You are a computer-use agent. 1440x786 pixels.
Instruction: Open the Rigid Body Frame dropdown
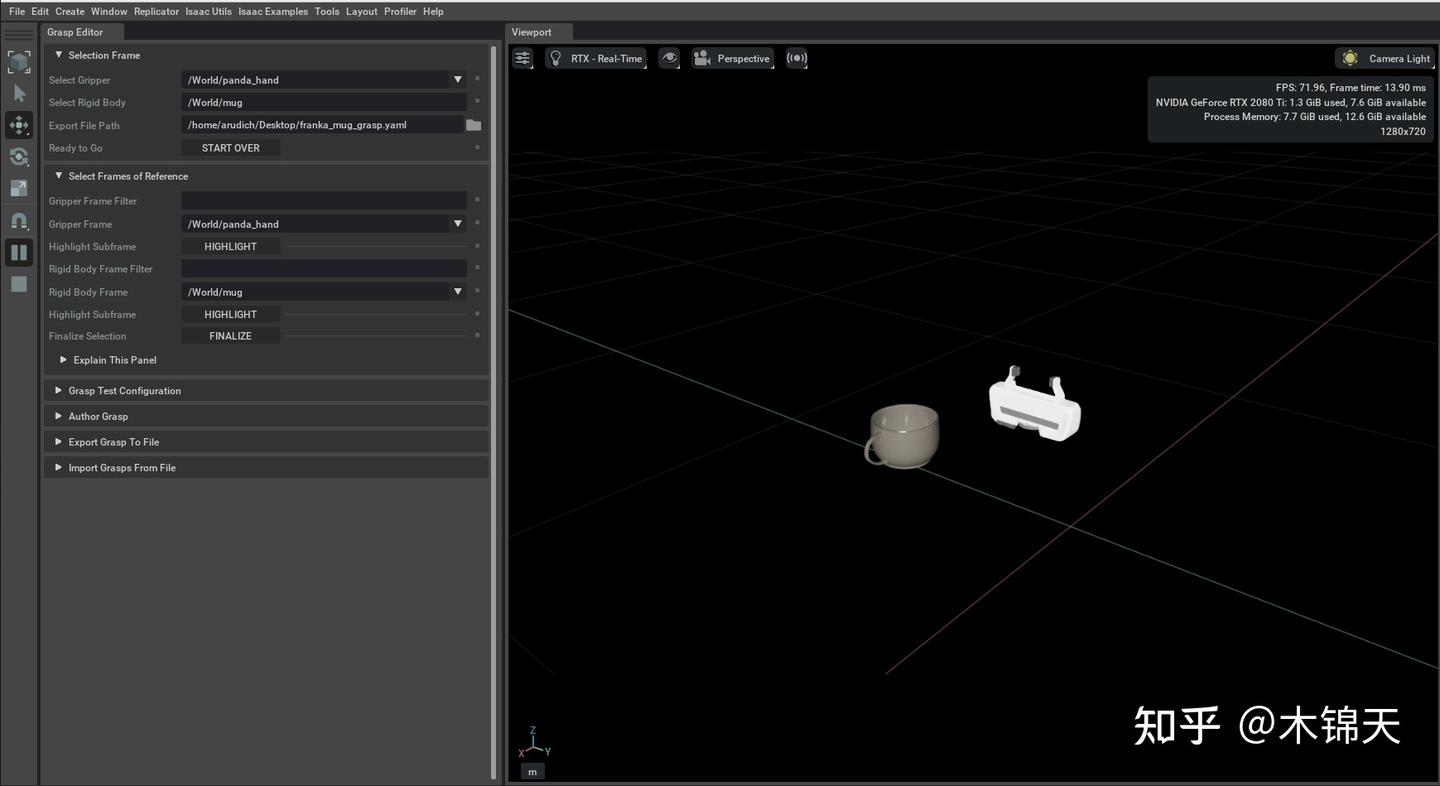[457, 291]
